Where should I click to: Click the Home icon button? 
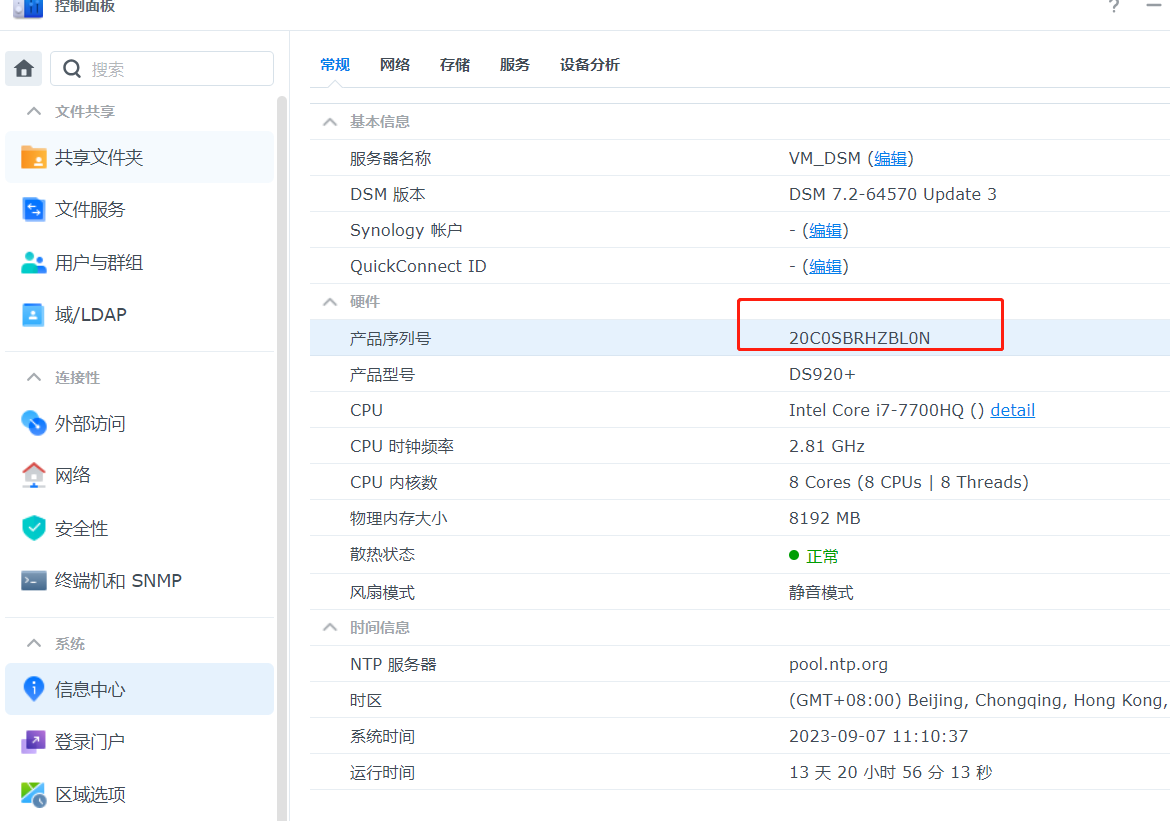tap(24, 69)
